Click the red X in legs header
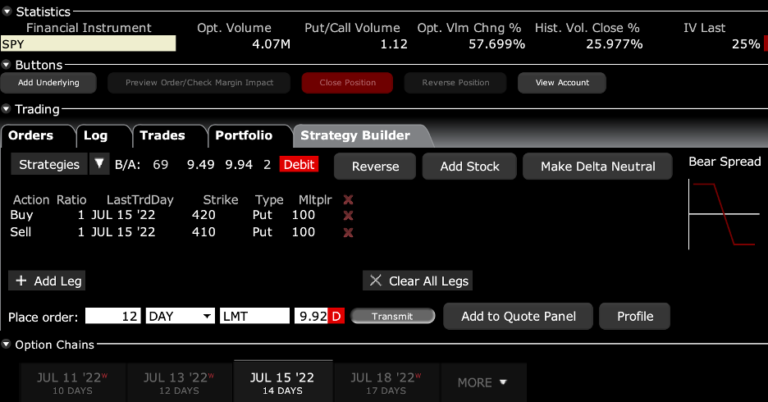This screenshot has width=768, height=402. tap(348, 200)
